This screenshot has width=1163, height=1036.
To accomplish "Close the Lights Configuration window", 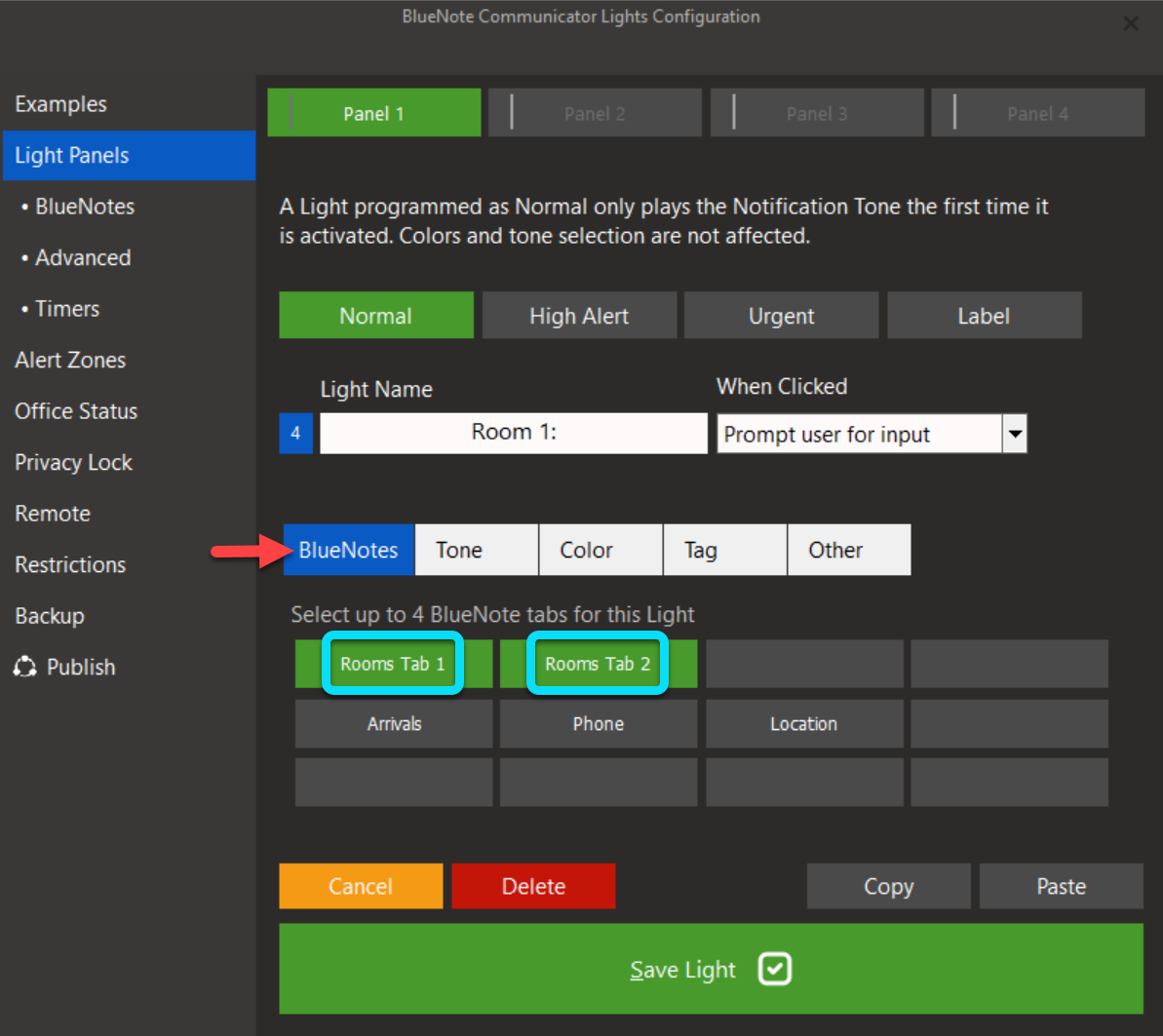I will click(1131, 23).
